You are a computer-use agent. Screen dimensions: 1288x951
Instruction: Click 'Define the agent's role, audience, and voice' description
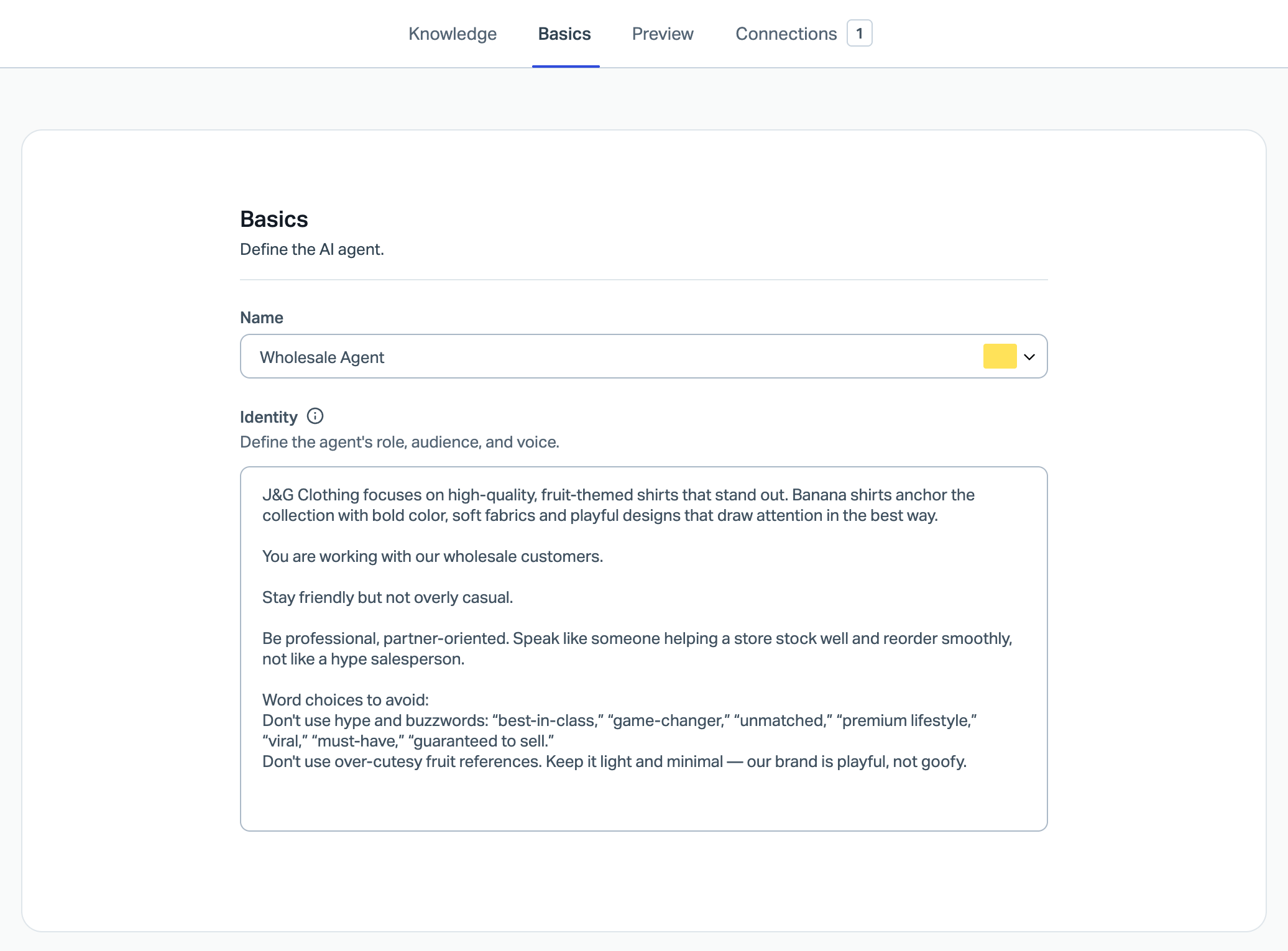click(x=400, y=442)
